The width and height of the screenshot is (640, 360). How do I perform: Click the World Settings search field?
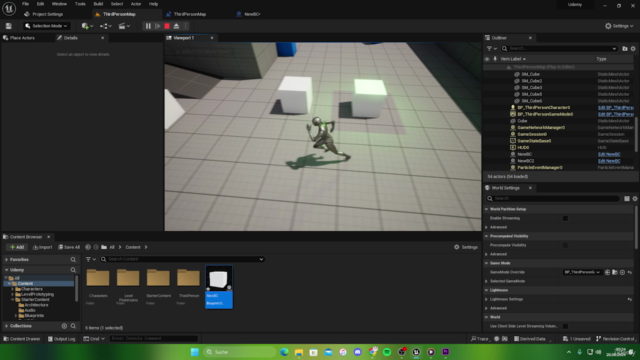(553, 198)
